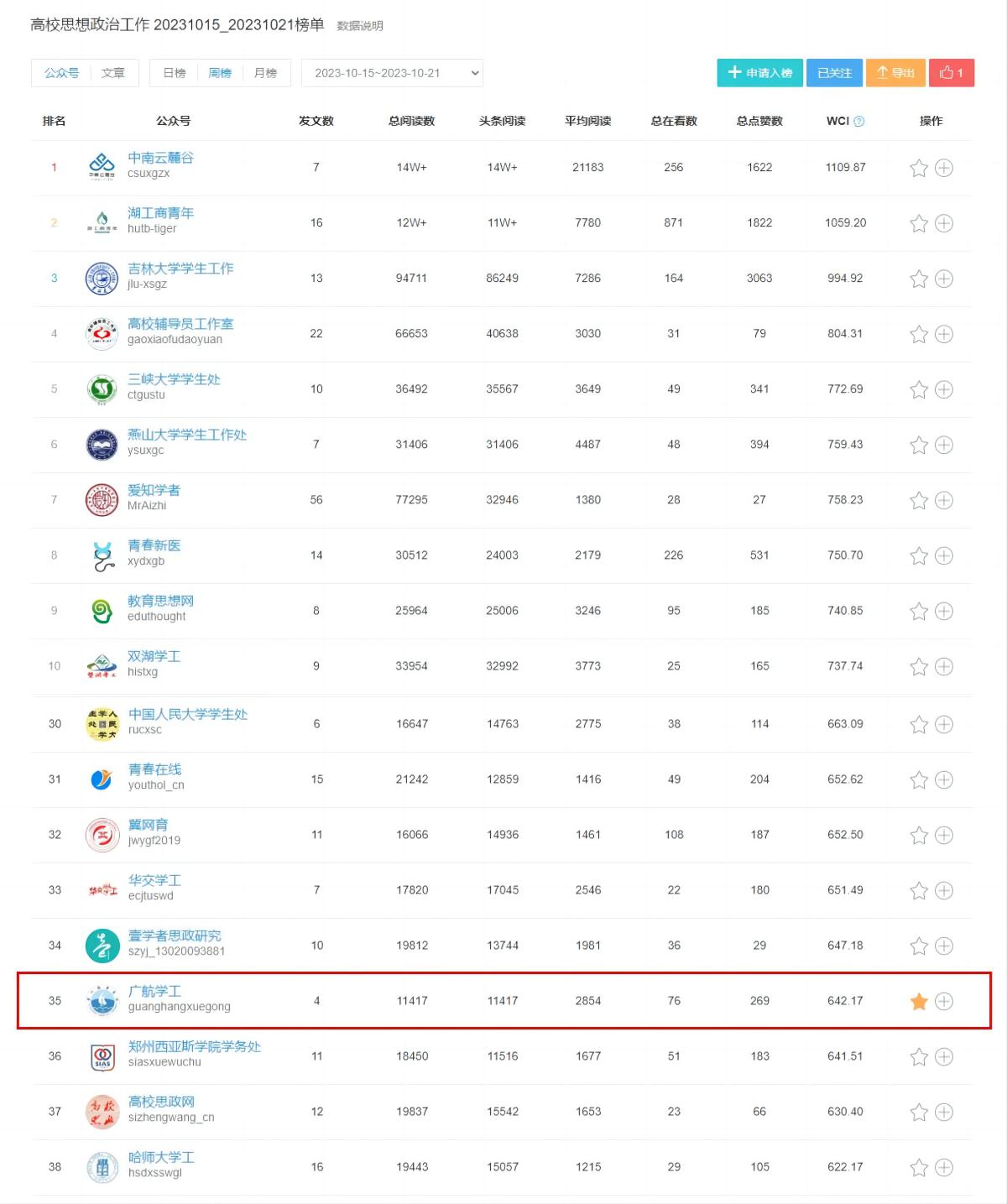Open the 数据说明 link
The height and width of the screenshot is (1204, 1007).
[x=360, y=26]
